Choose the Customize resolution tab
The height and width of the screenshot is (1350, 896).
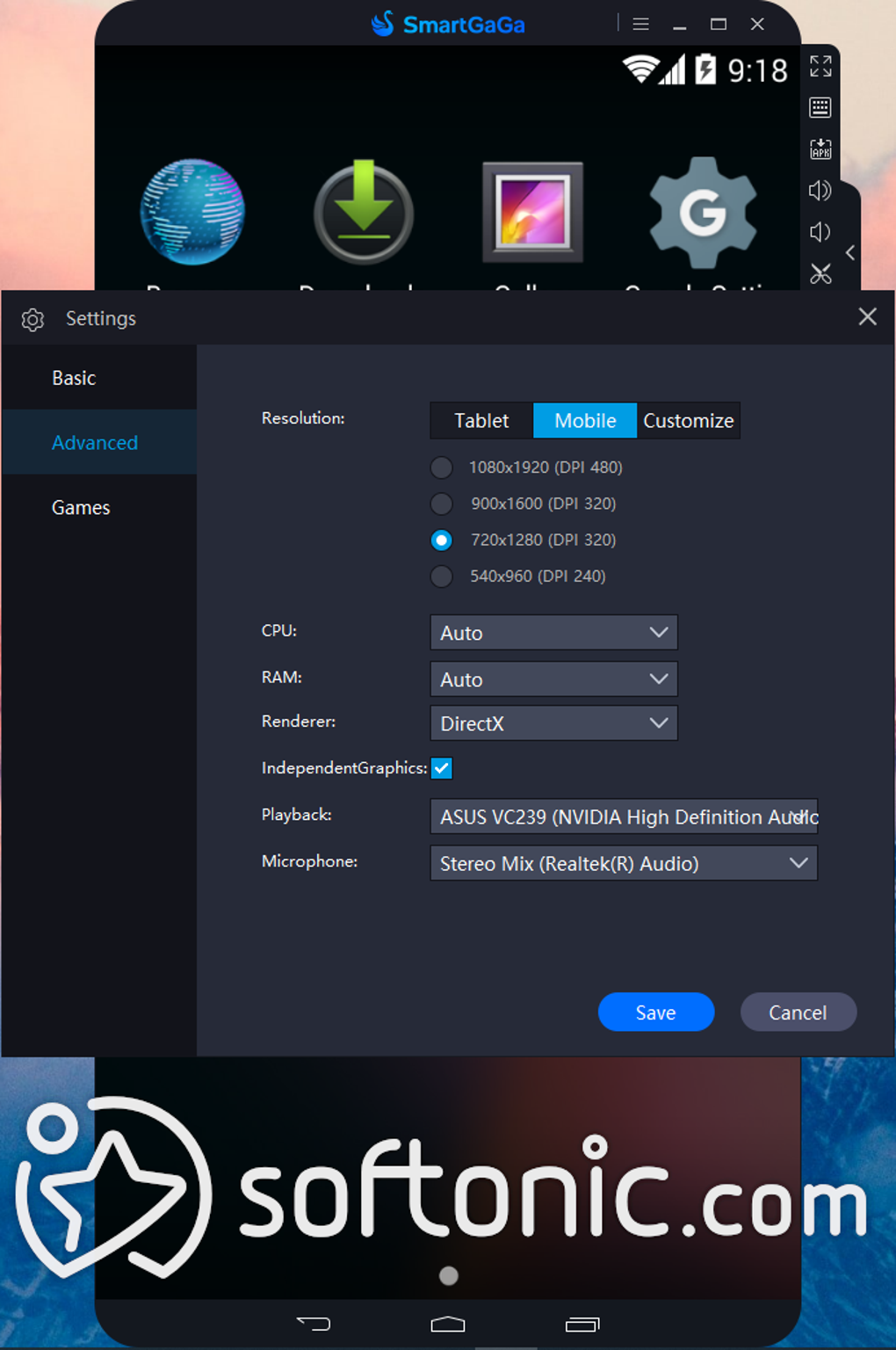[688, 420]
